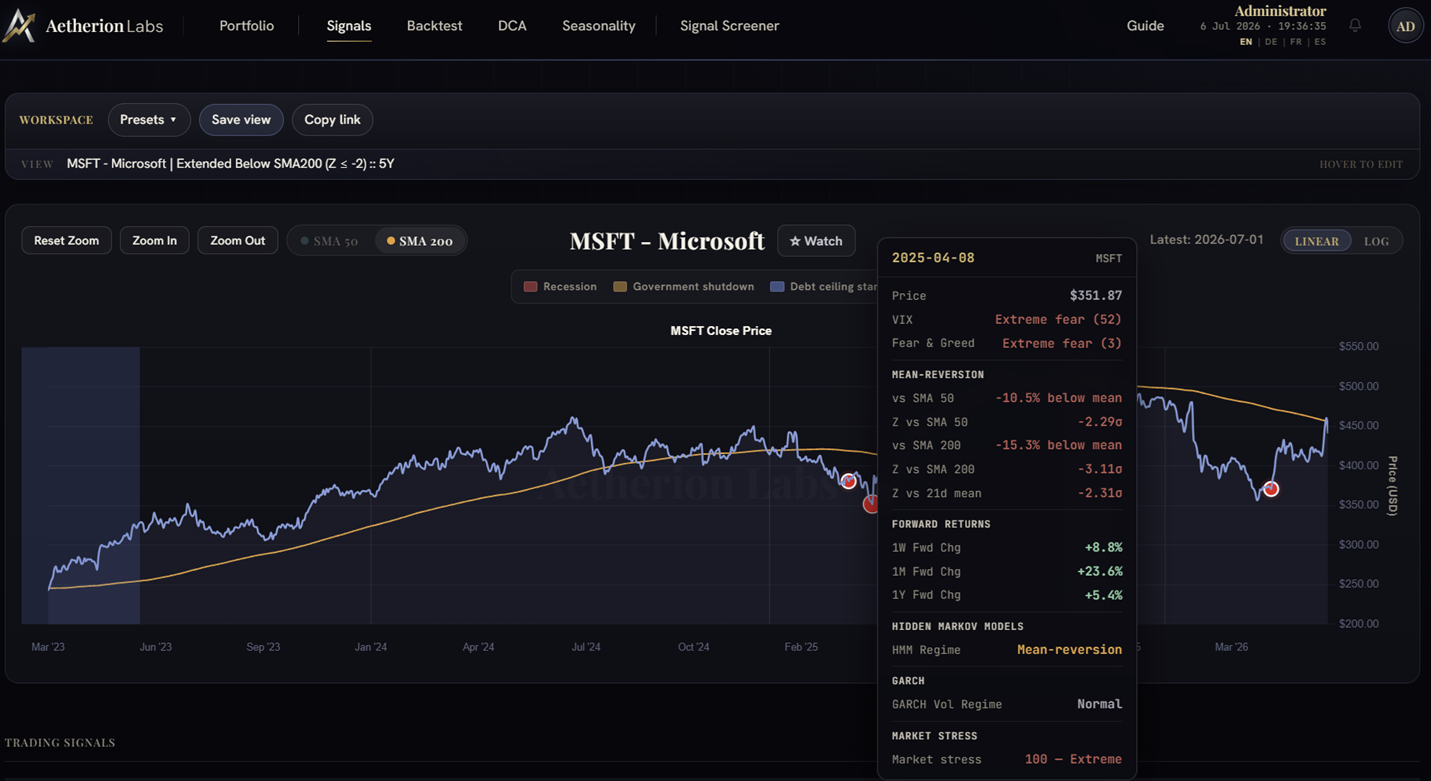Click the Fear & Greed Extreme fear (3) value
Image resolution: width=1431 pixels, height=781 pixels.
(1062, 343)
